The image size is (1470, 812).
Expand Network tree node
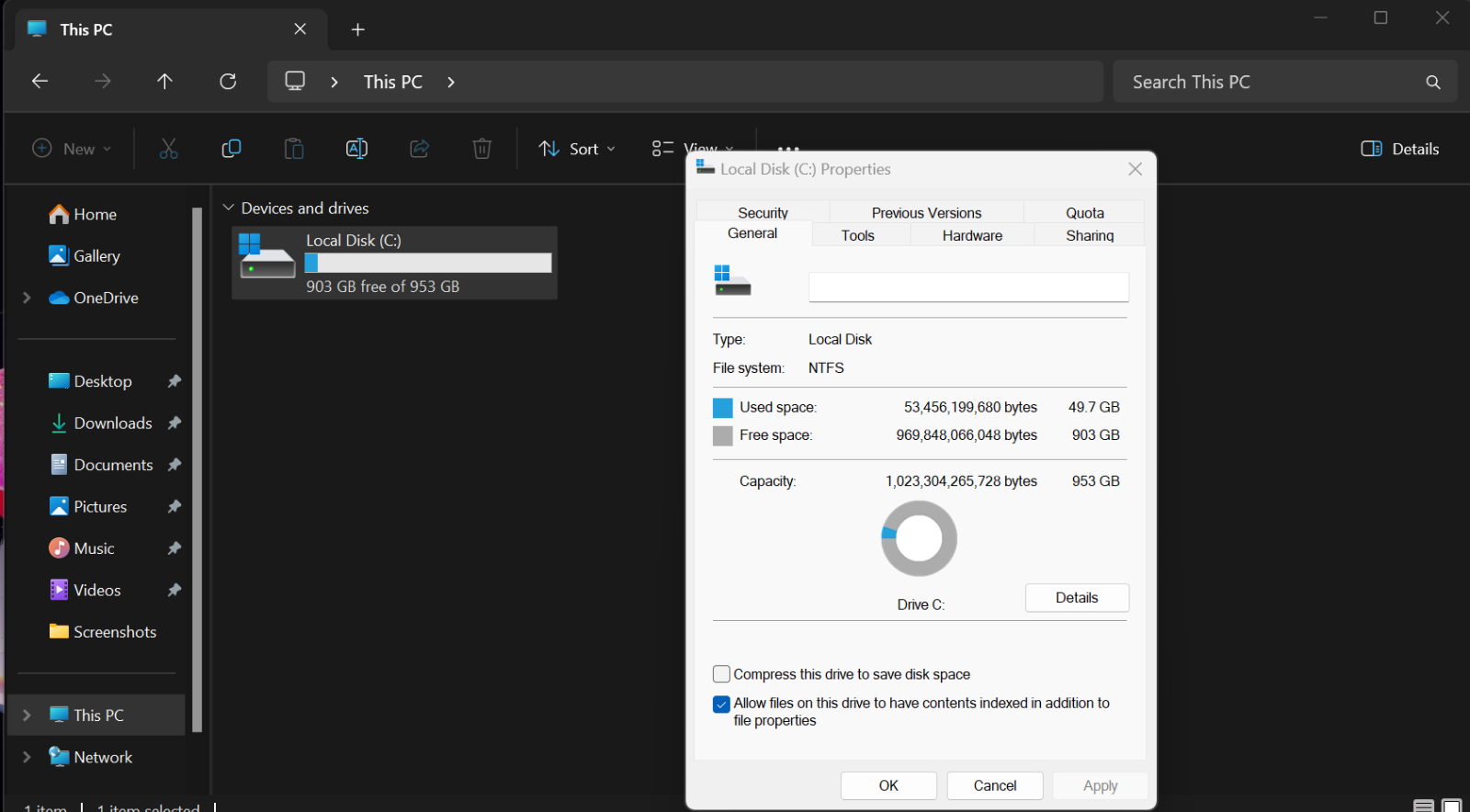27,757
